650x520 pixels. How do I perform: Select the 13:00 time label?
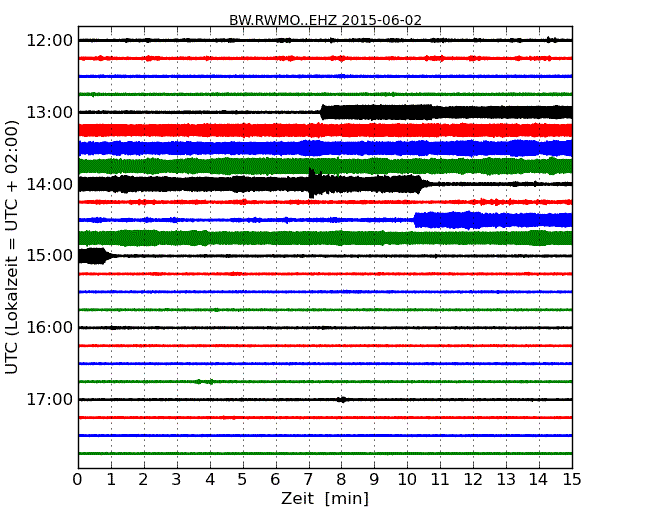pyautogui.click(x=50, y=112)
